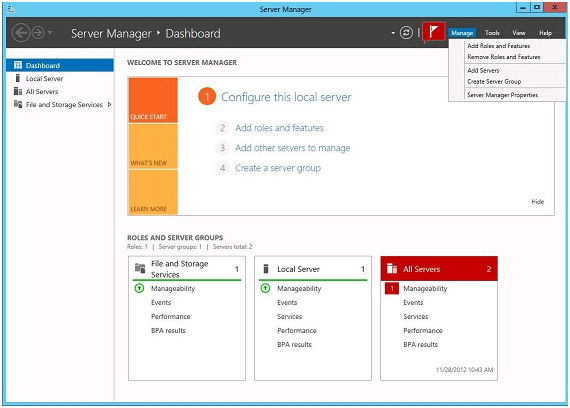Click File and Storage Services sidebar icon

(18, 104)
